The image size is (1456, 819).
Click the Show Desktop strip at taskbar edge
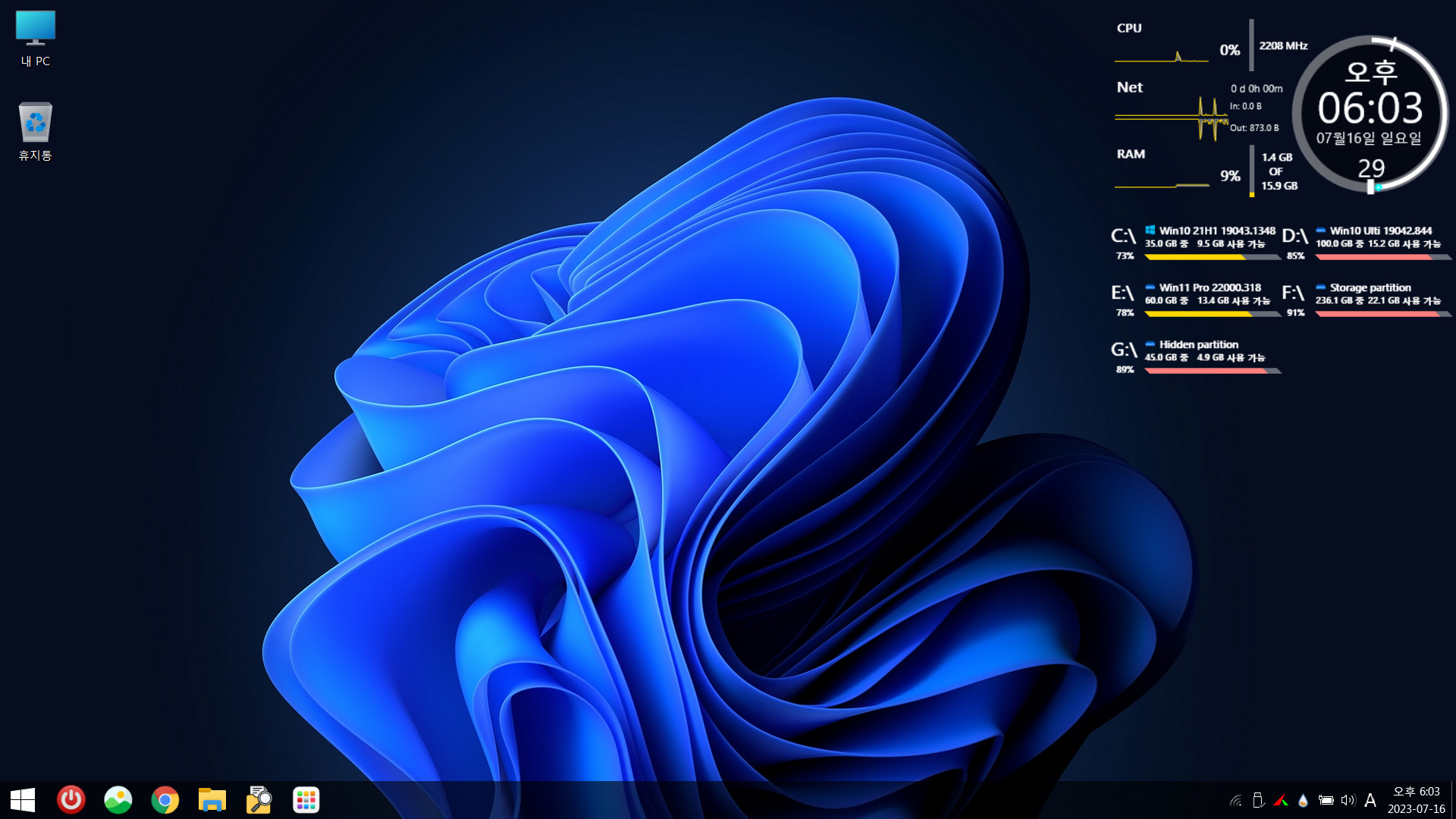coord(1453,800)
